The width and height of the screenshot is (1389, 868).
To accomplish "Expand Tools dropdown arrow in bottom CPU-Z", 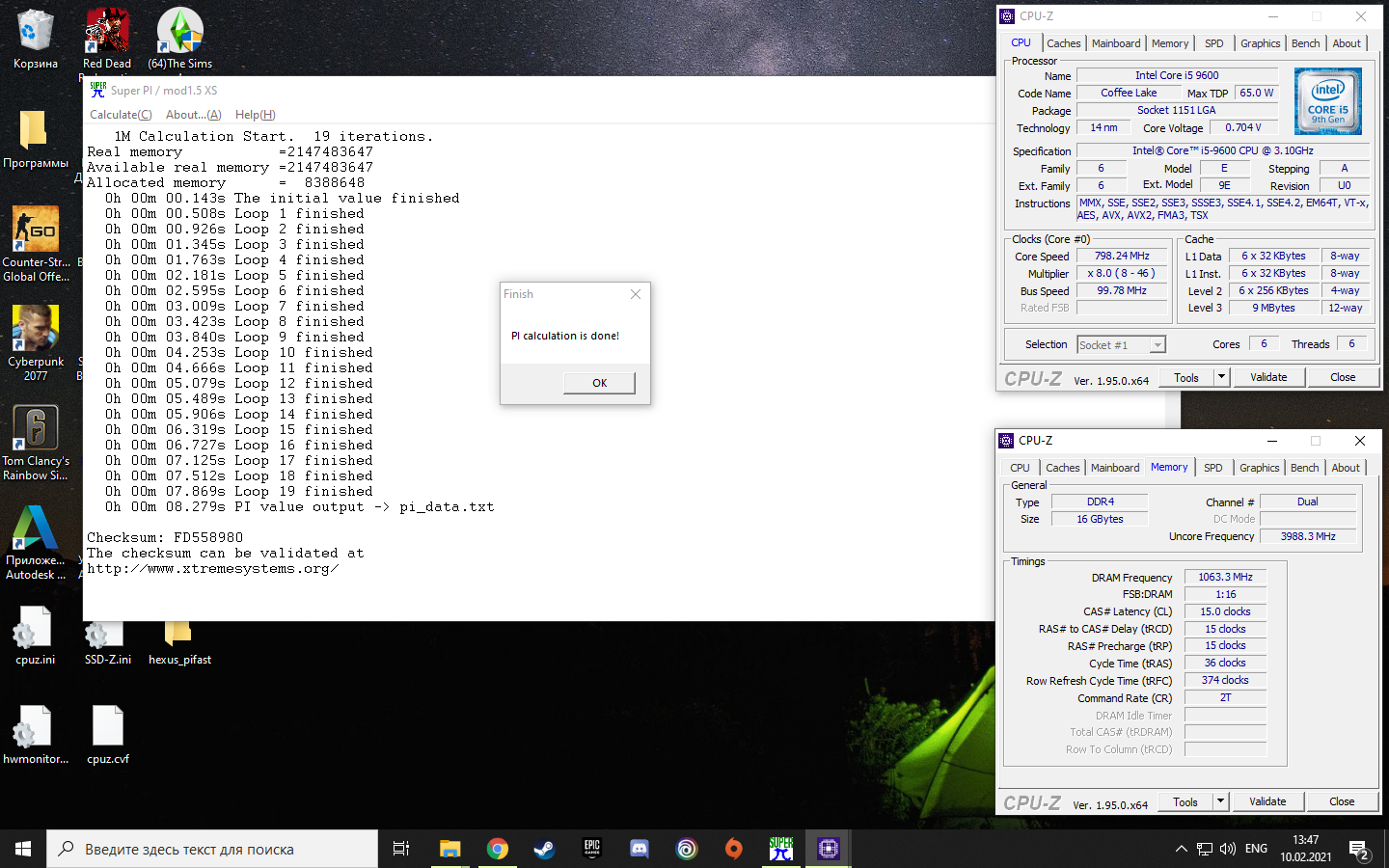I will pyautogui.click(x=1220, y=801).
